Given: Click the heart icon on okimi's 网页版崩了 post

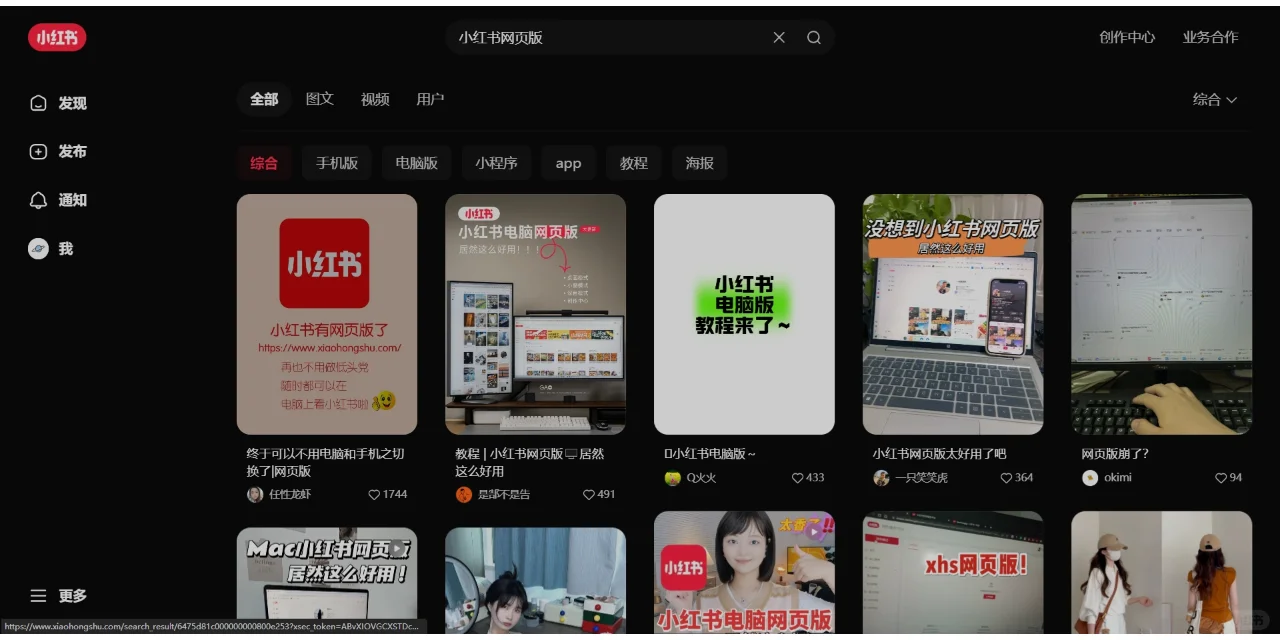Looking at the screenshot, I should point(1221,477).
